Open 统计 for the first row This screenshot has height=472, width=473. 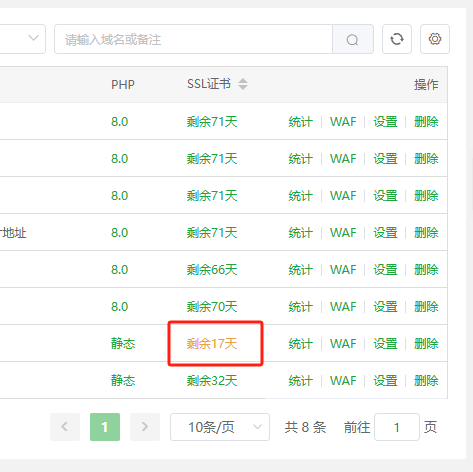click(x=300, y=122)
